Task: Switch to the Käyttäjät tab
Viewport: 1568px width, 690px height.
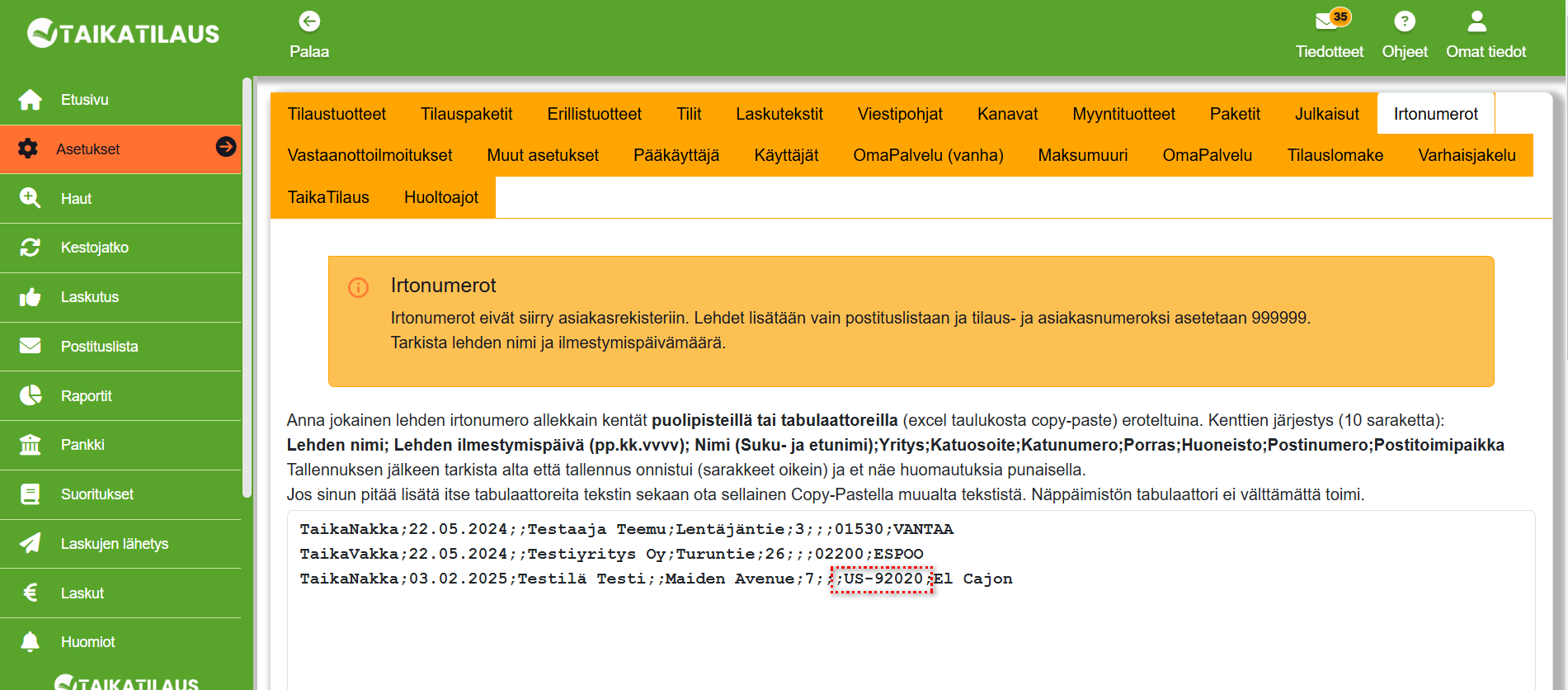Action: coord(786,155)
